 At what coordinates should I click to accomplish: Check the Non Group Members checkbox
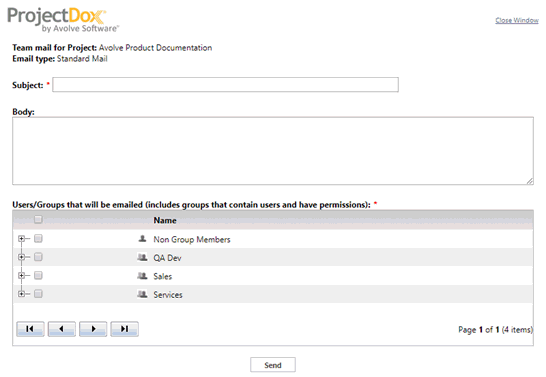point(38,238)
